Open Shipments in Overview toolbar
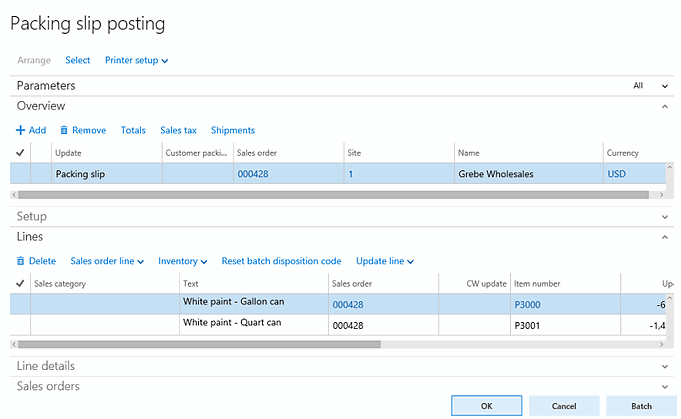The height and width of the screenshot is (419, 681). (233, 130)
